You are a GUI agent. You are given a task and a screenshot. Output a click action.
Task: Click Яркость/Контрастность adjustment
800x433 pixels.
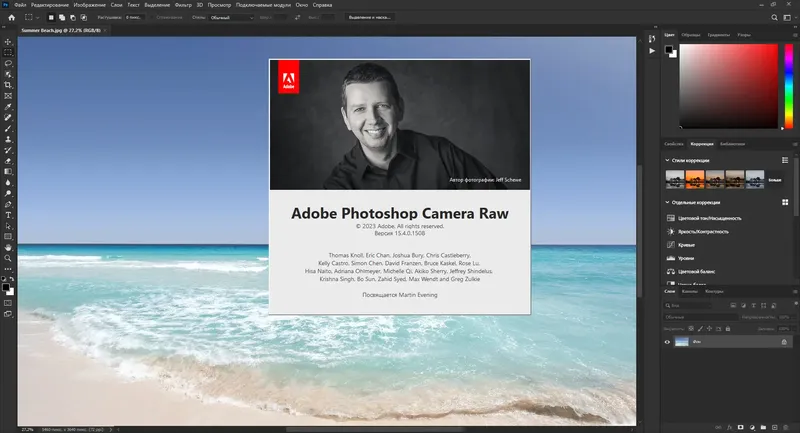[701, 230]
